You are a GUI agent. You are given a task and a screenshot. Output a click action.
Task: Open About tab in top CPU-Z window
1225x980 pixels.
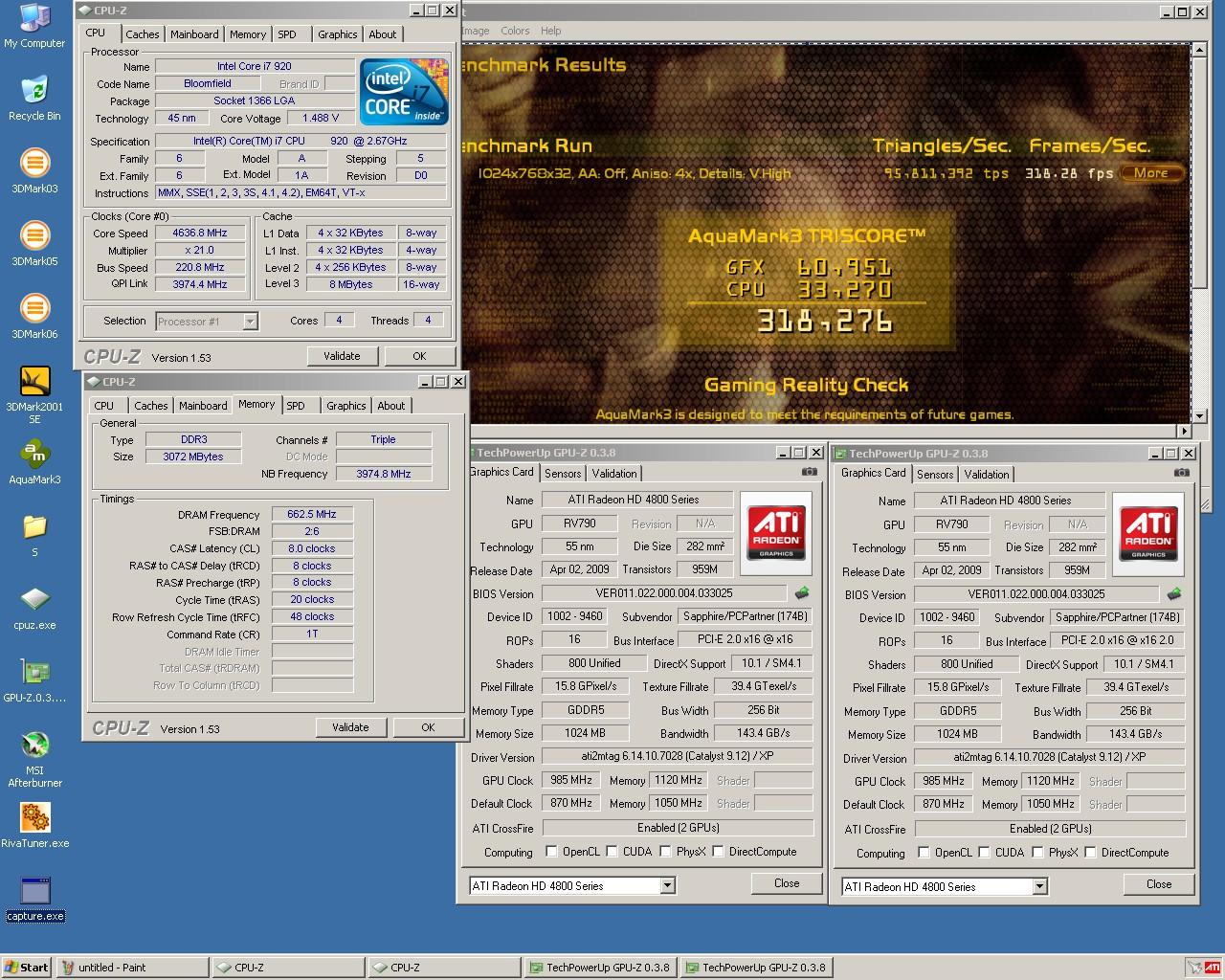click(x=382, y=34)
